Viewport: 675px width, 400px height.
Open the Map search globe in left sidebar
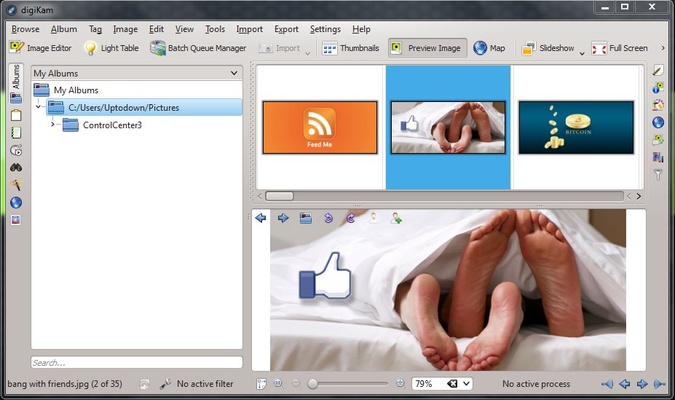pos(16,203)
